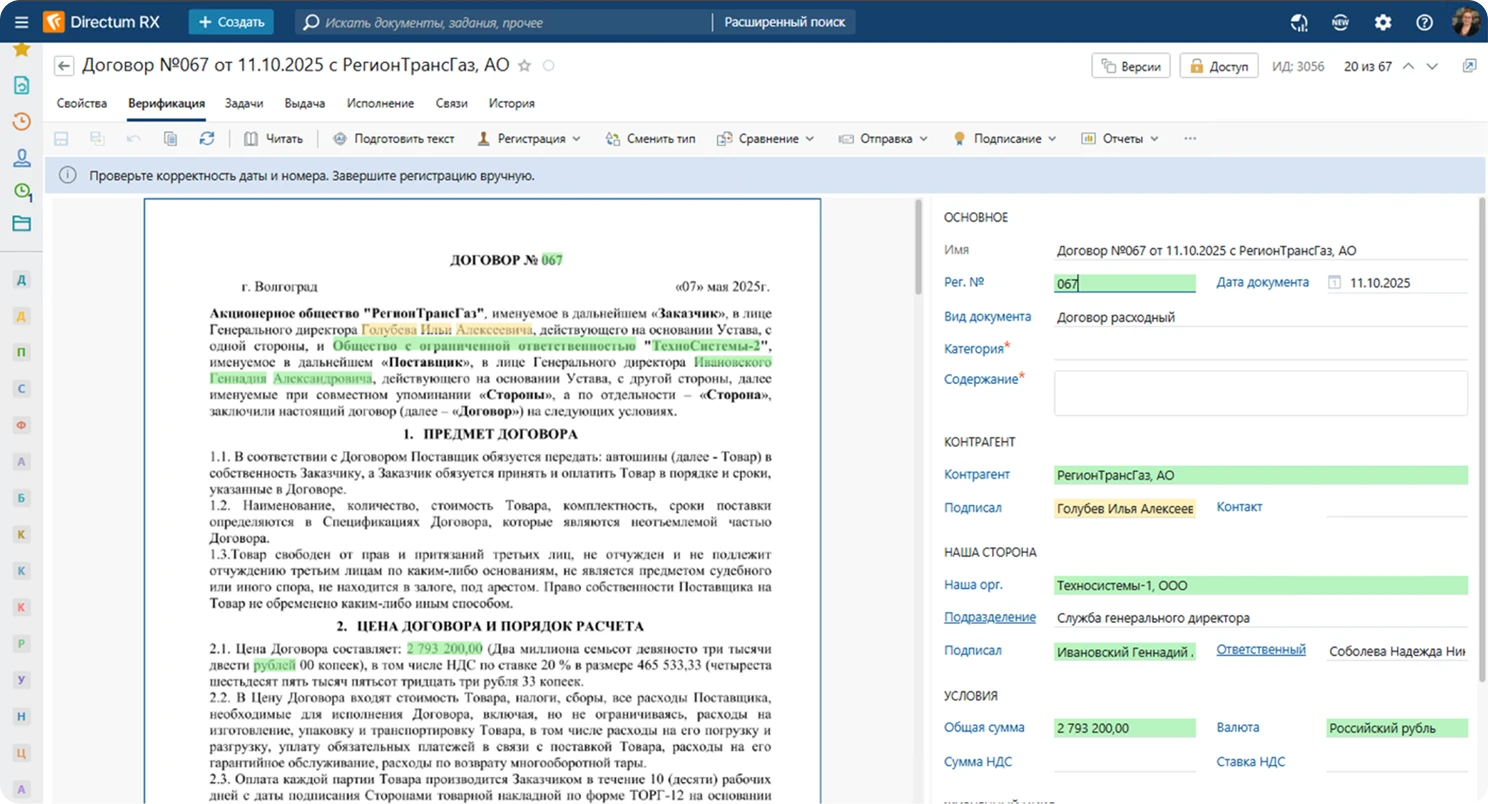1488x804 pixels.
Task: Click the Версии button
Action: [x=1131, y=66]
